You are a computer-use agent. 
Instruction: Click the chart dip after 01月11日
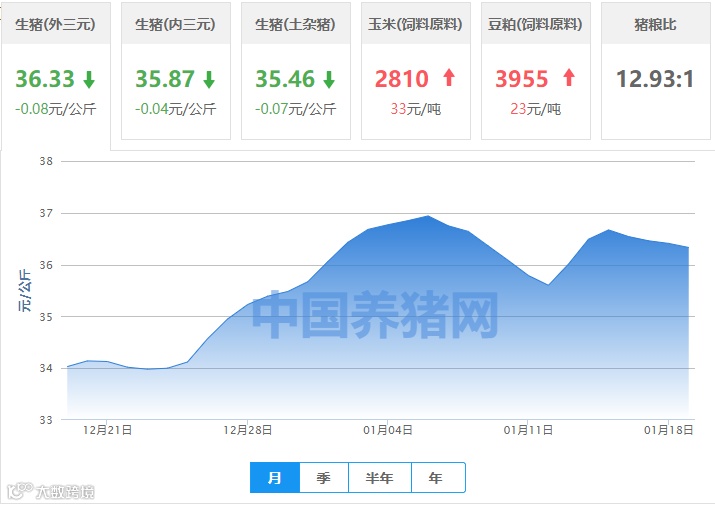point(548,285)
